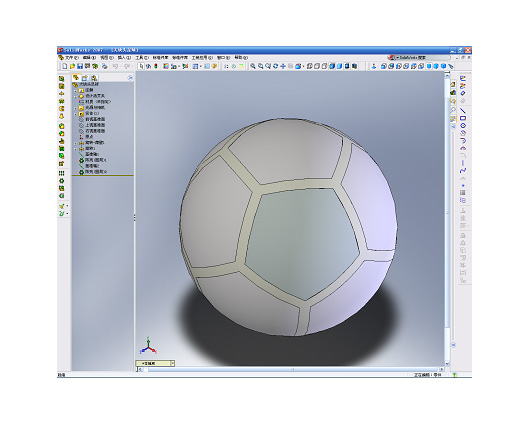This screenshot has width=530, height=424.
Task: Click the yellow rollback bar in the tree
Action: (103, 175)
